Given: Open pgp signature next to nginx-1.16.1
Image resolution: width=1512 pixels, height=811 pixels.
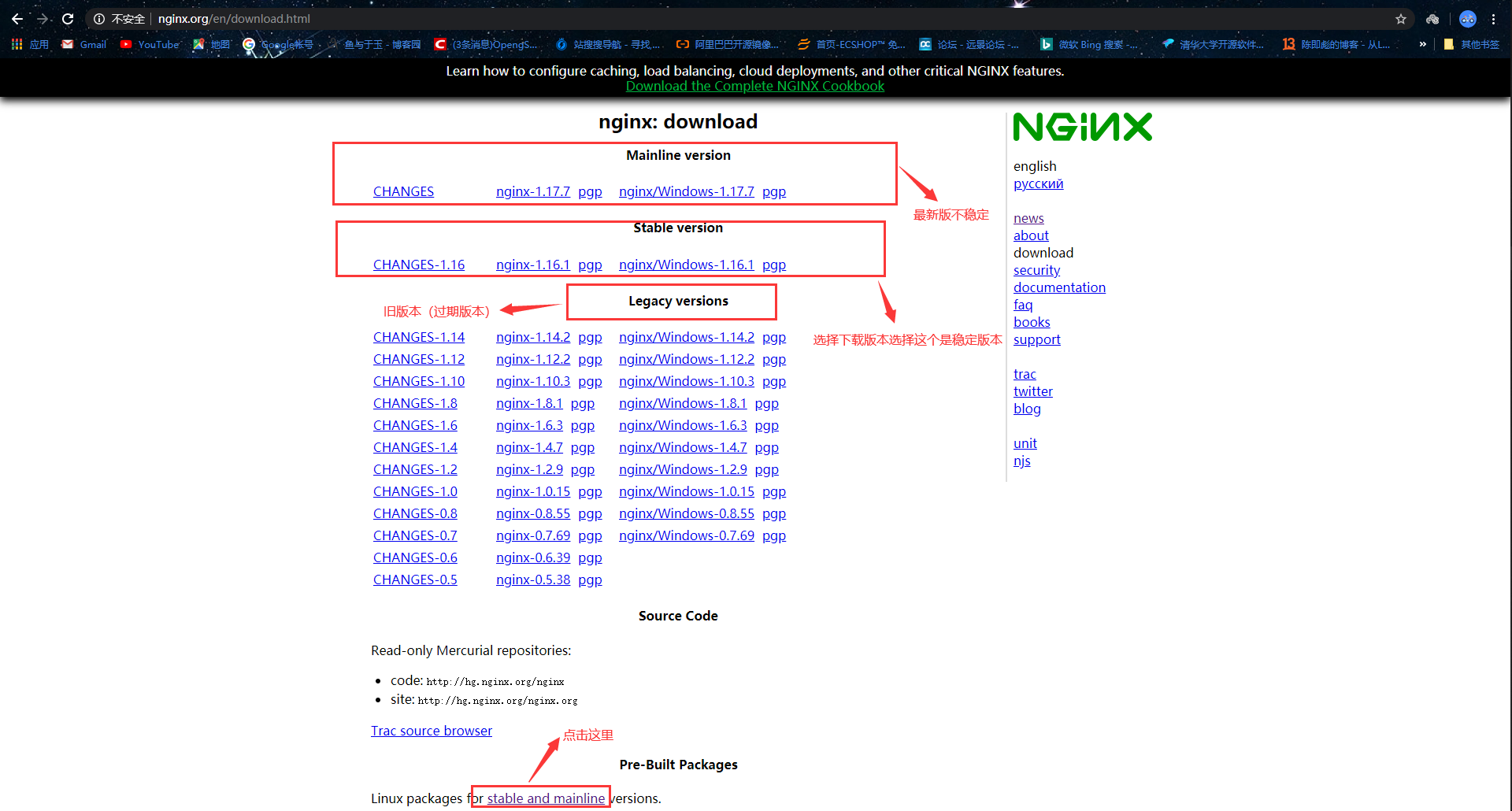Looking at the screenshot, I should point(590,265).
